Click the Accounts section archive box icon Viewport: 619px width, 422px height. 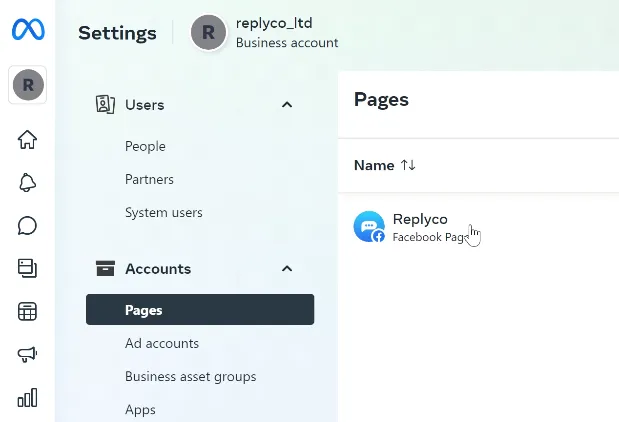coord(105,268)
